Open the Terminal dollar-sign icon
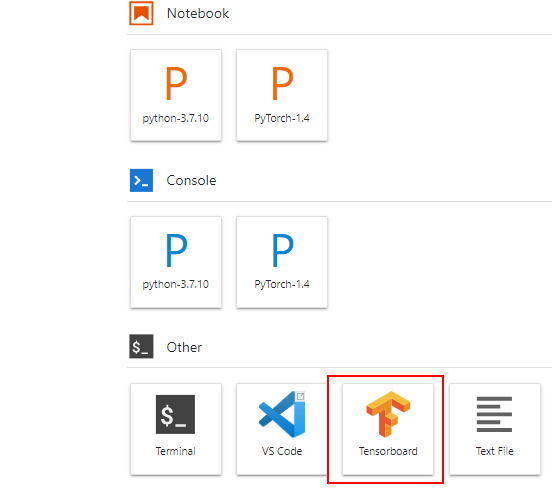The height and width of the screenshot is (491, 552). [175, 414]
